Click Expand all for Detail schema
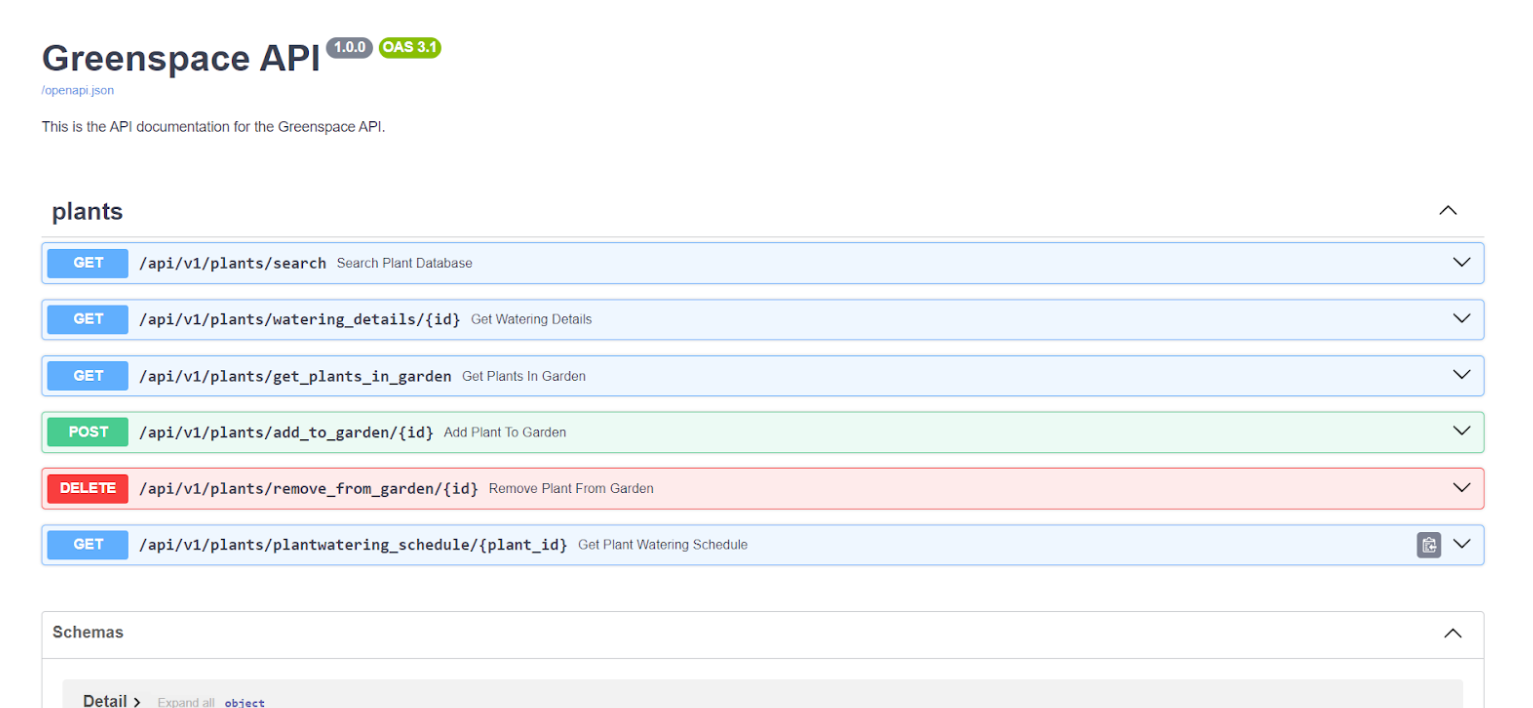The width and height of the screenshot is (1533, 708). (186, 703)
